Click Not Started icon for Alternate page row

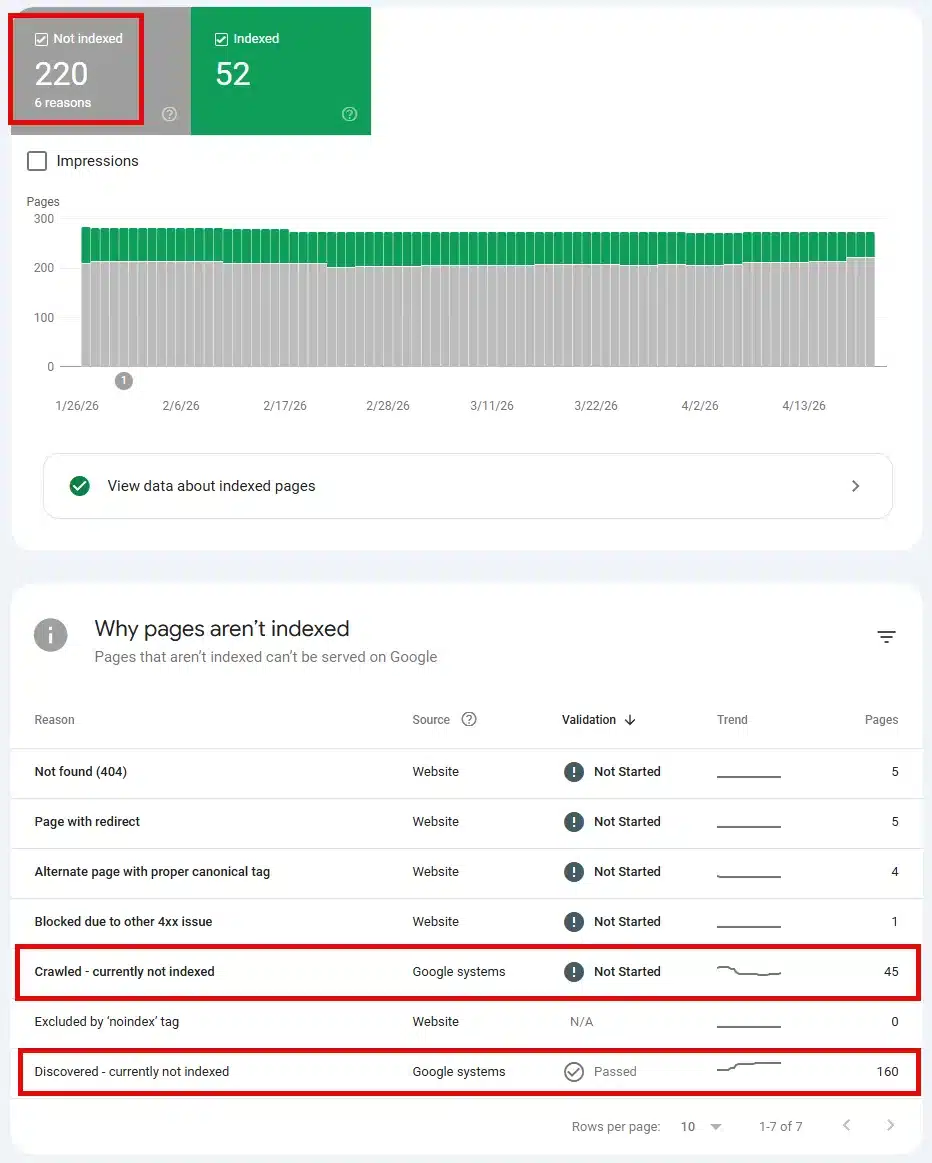click(x=574, y=872)
